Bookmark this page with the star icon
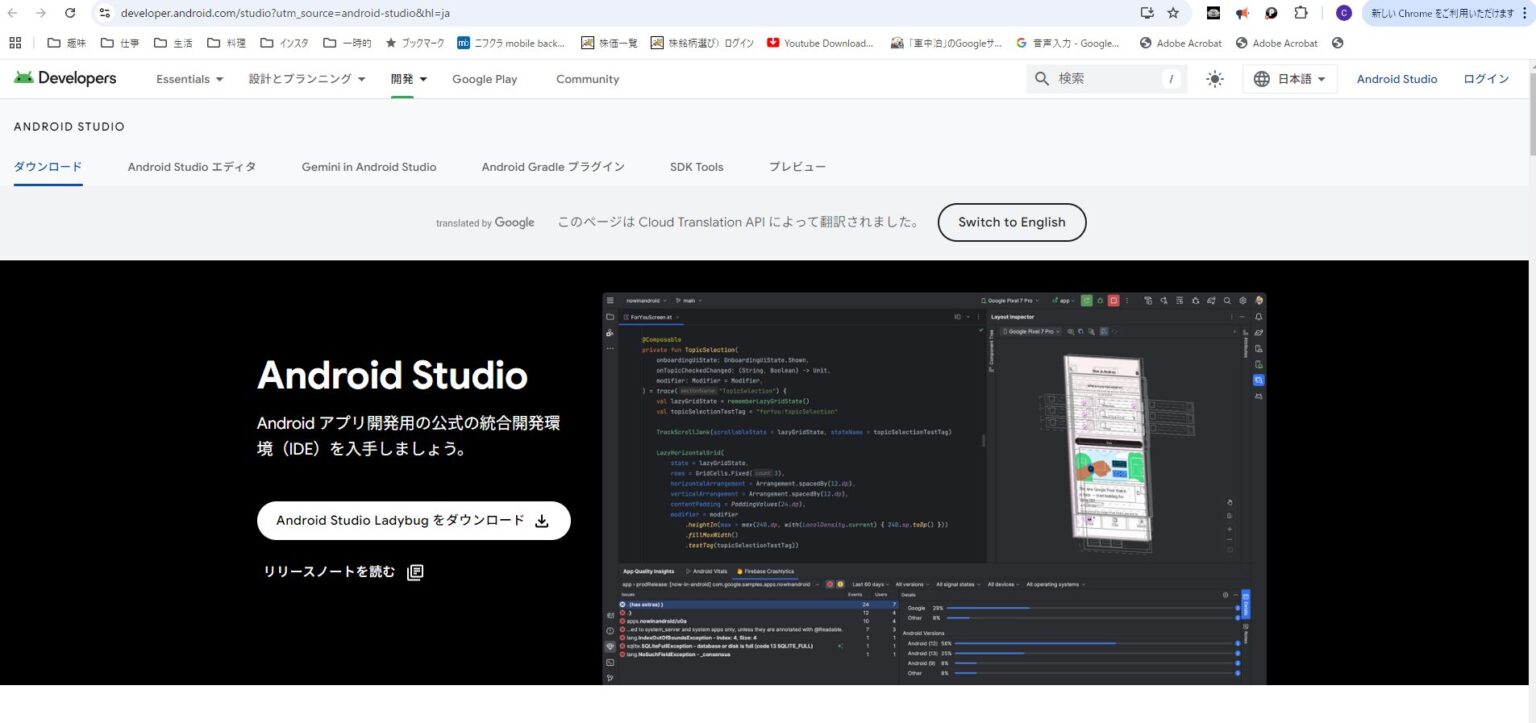Viewport: 1536px width, 723px height. click(x=1172, y=13)
